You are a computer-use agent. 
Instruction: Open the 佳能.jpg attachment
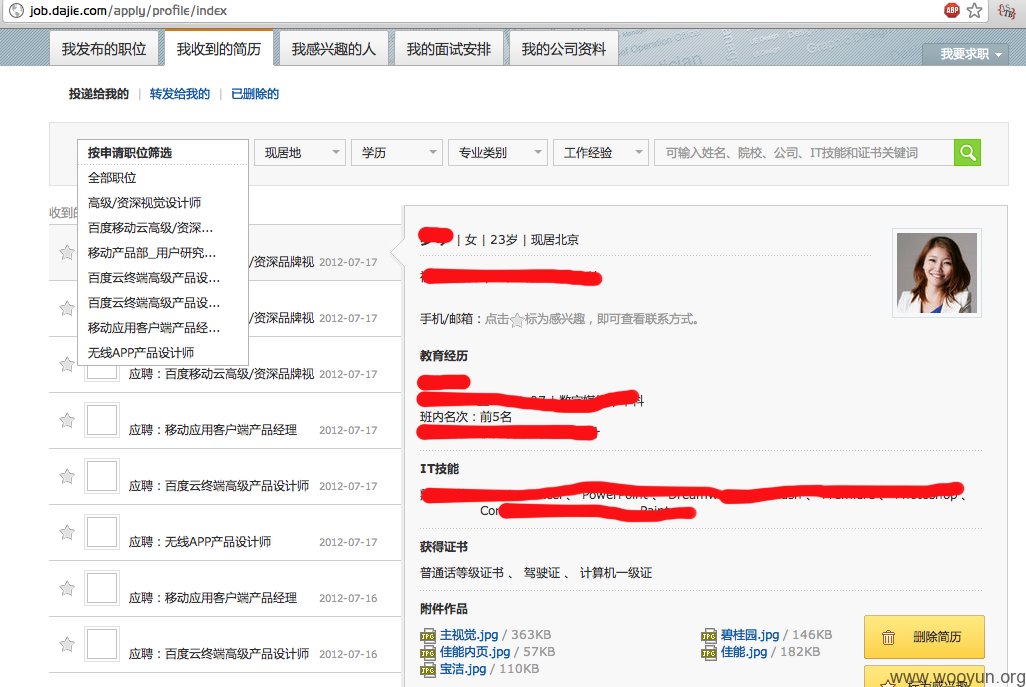click(x=744, y=652)
